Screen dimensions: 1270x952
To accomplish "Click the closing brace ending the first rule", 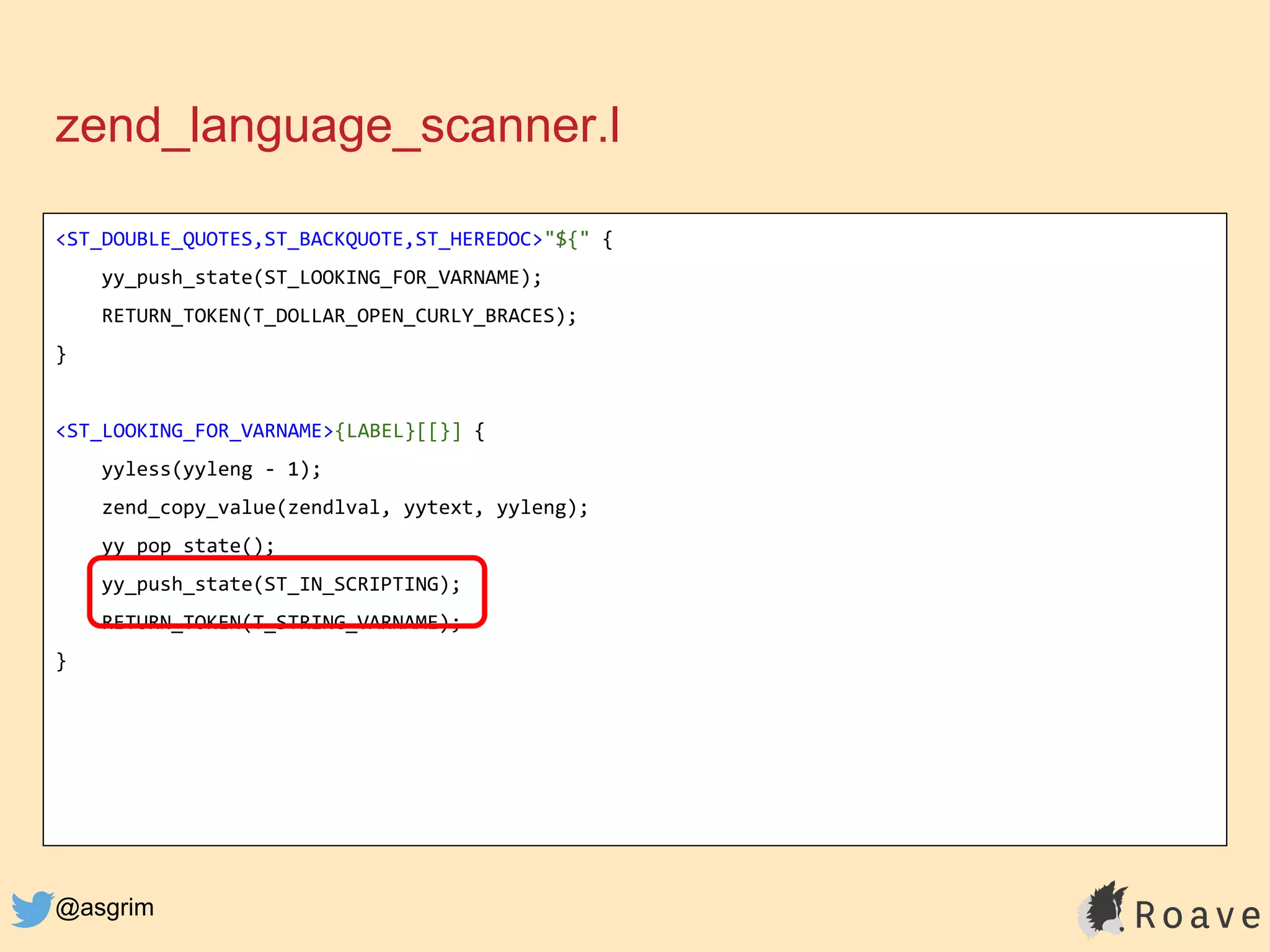I will [61, 355].
